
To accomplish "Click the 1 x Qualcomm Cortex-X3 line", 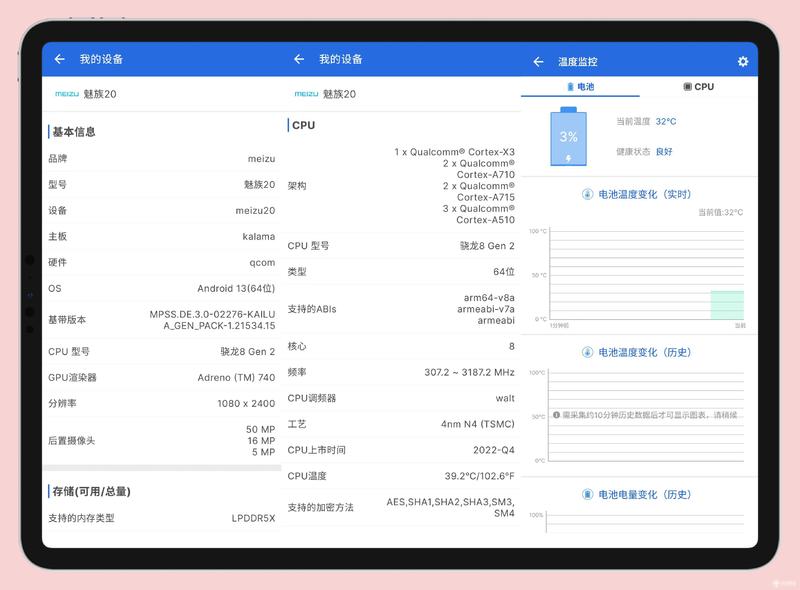I will [455, 152].
